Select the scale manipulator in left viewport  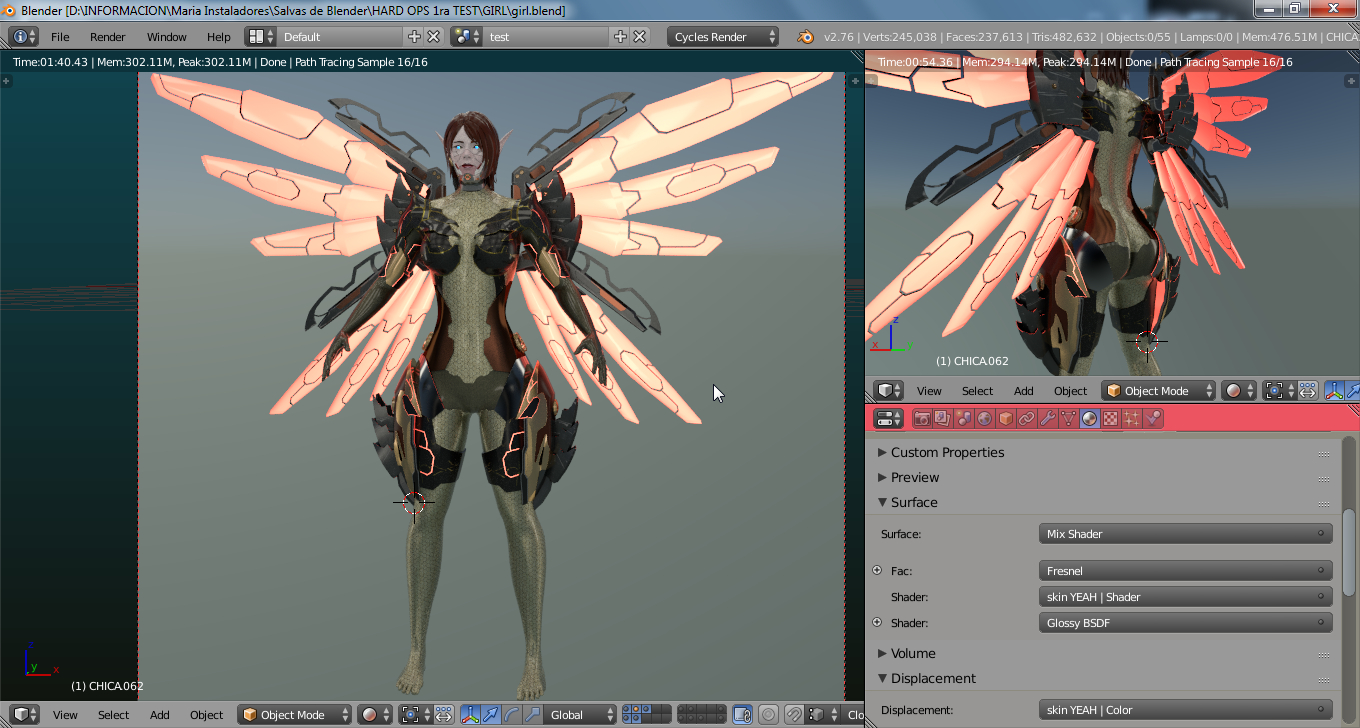point(533,715)
